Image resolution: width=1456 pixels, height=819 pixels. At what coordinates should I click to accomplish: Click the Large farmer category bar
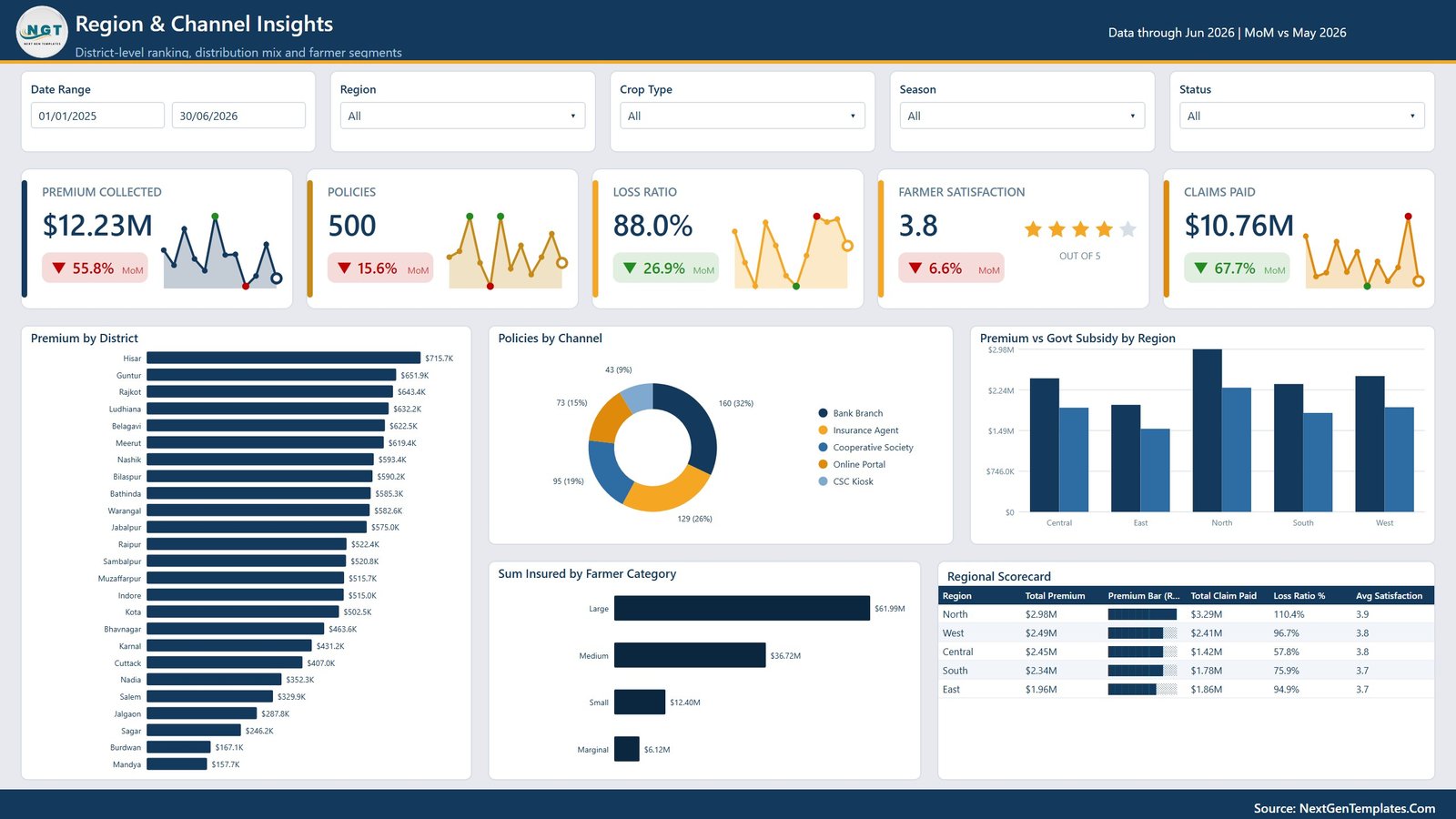(x=742, y=608)
